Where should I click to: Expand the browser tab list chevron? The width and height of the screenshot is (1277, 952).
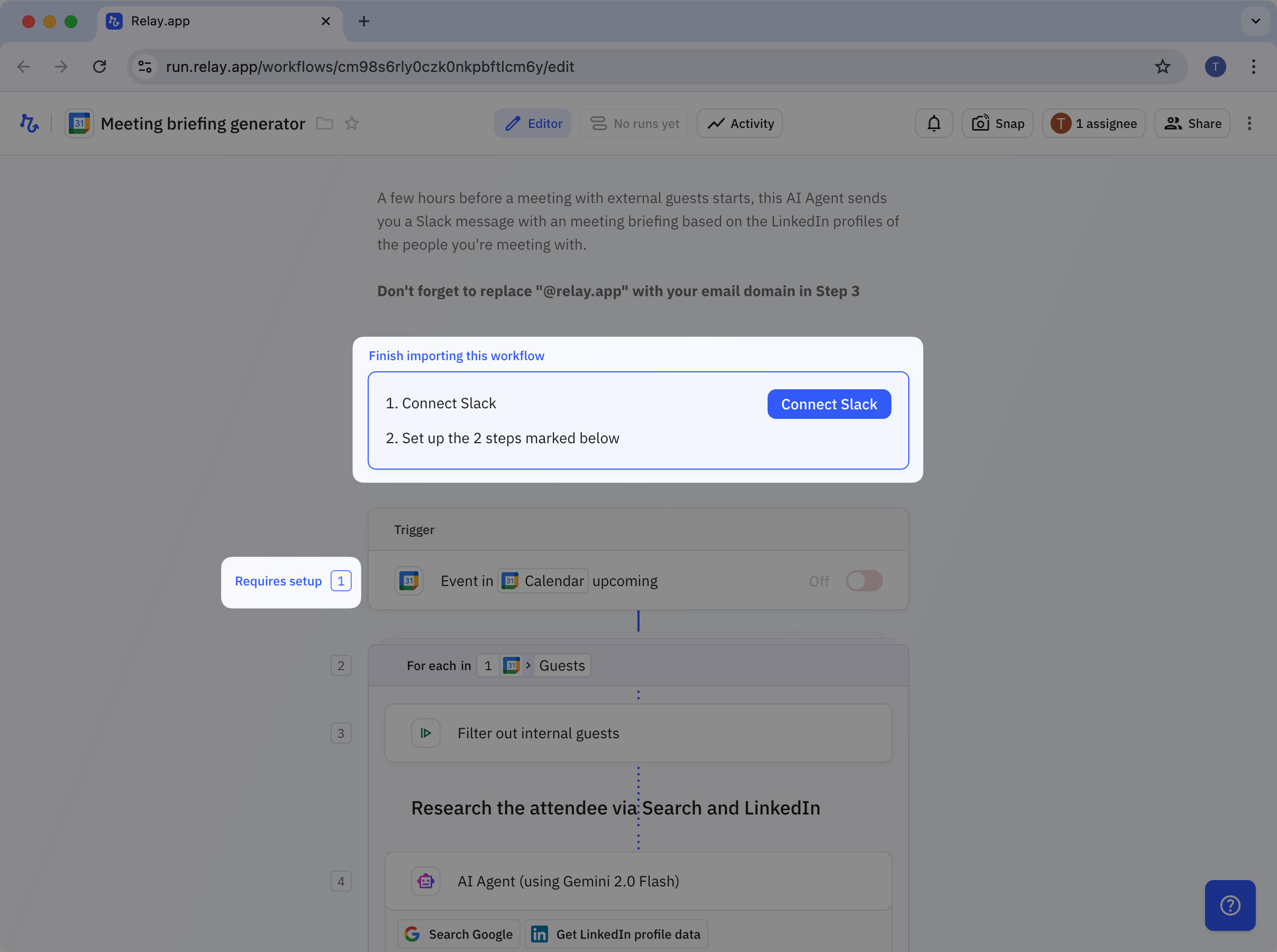point(1256,21)
